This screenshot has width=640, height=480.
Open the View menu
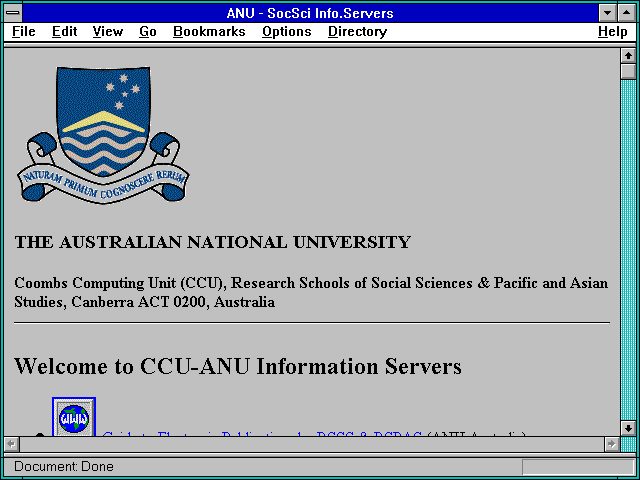pos(108,32)
